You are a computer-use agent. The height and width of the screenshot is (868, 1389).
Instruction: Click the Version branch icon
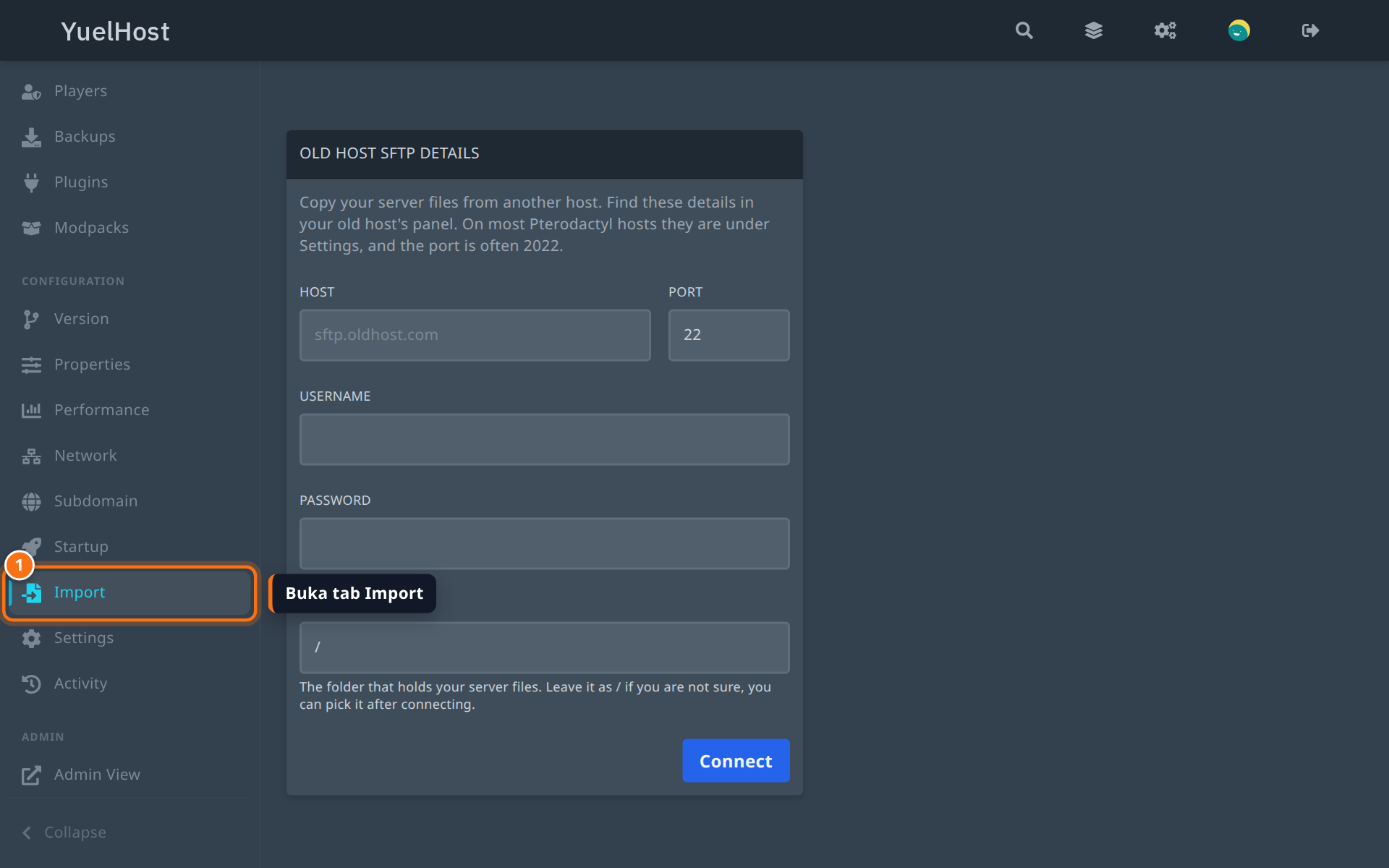tap(31, 319)
